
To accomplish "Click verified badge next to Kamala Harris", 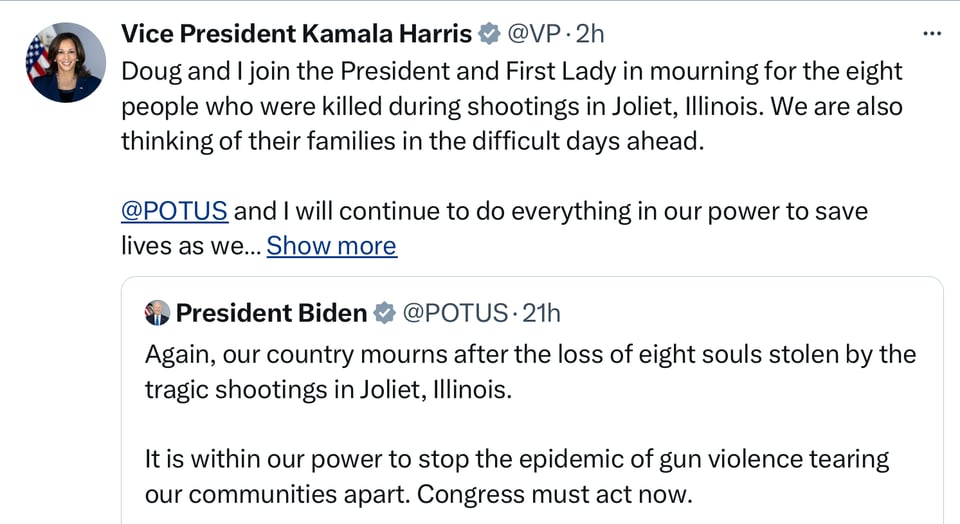I will click(489, 34).
